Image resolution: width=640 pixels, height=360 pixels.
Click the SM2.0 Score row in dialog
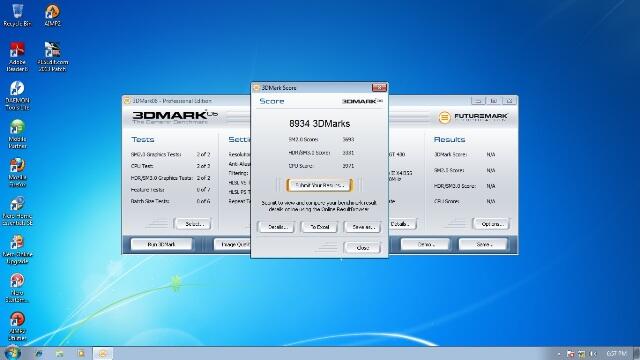tap(321, 140)
